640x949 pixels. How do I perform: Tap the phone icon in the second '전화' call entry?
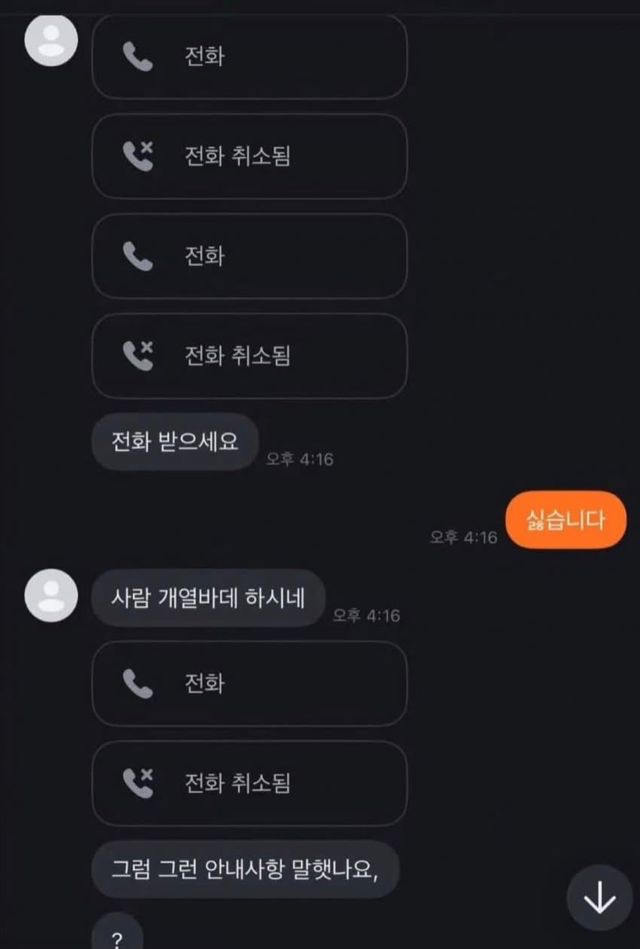pos(138,256)
